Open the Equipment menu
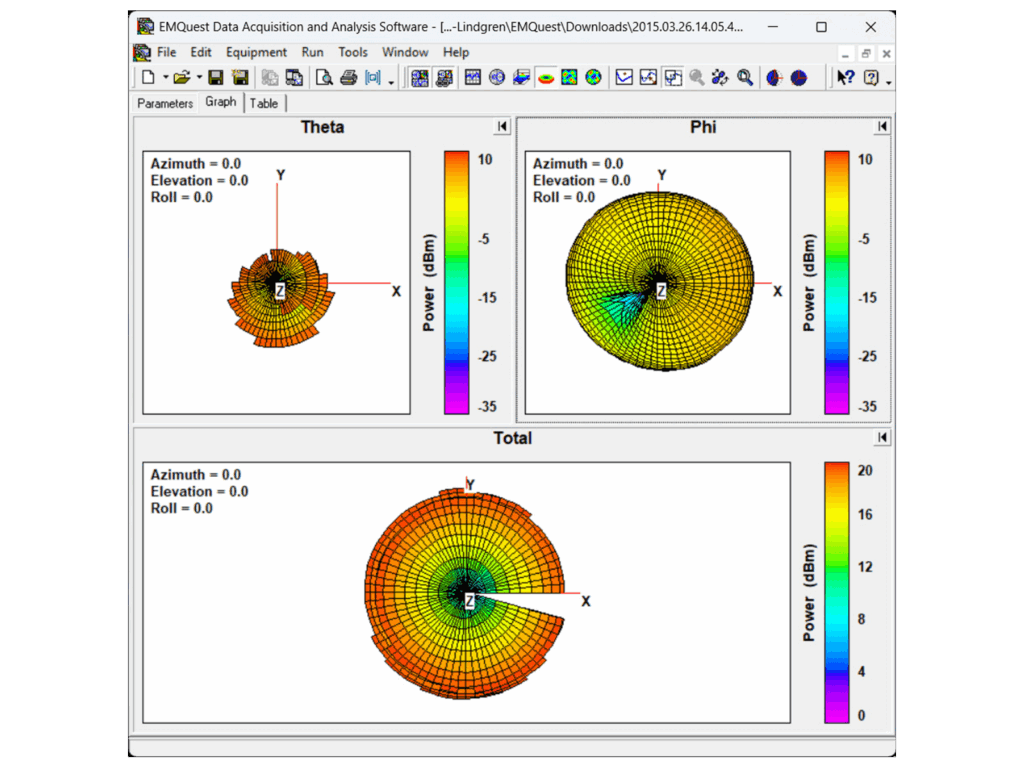Image resolution: width=1024 pixels, height=768 pixels. click(256, 52)
